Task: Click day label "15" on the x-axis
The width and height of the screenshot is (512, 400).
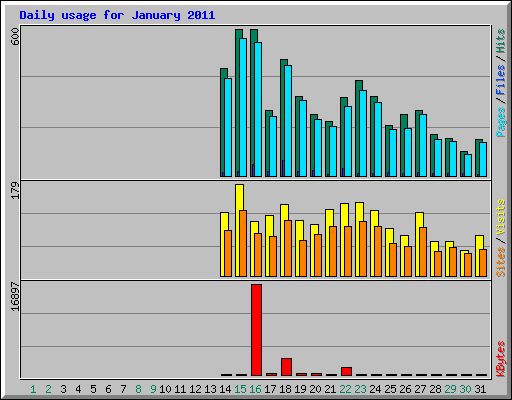Action: pyautogui.click(x=240, y=389)
